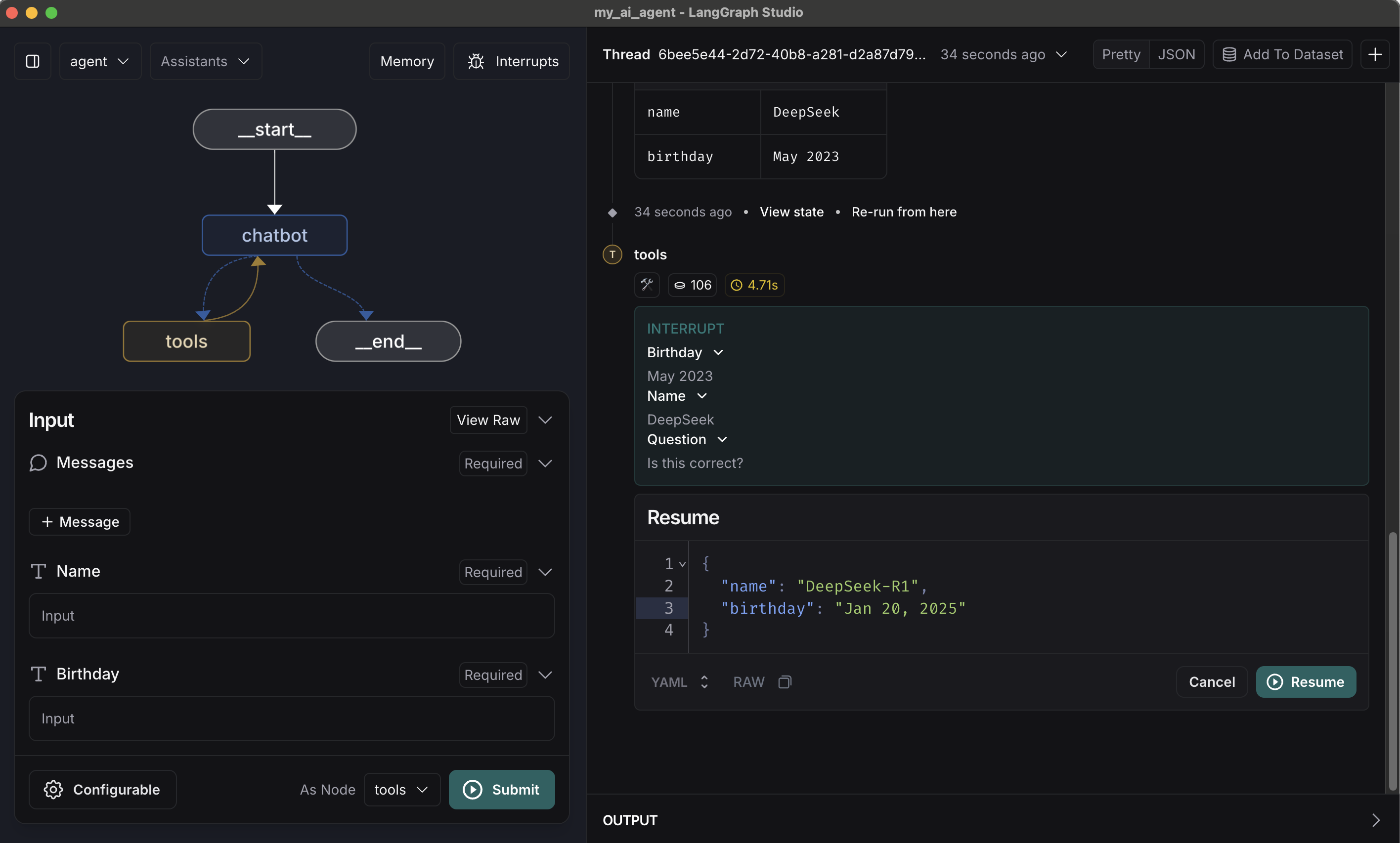
Task: Open the Assistants menu
Action: point(205,61)
